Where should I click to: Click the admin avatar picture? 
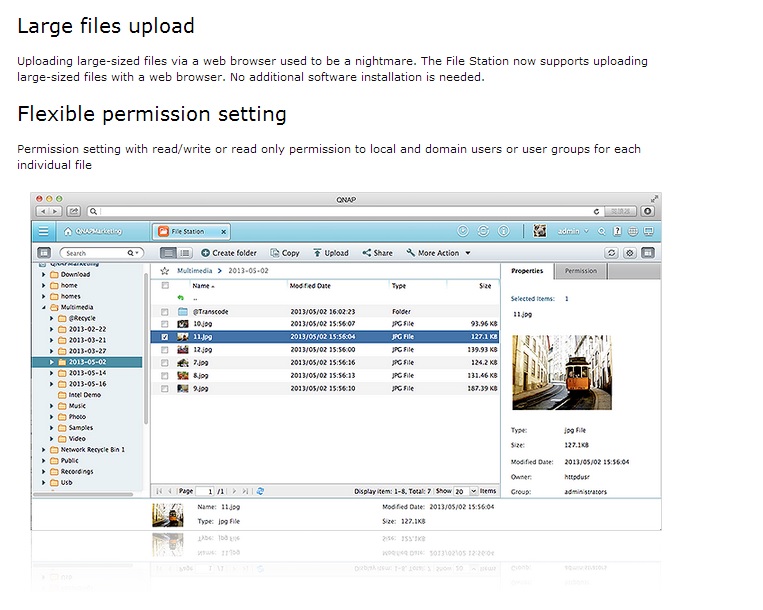click(540, 231)
